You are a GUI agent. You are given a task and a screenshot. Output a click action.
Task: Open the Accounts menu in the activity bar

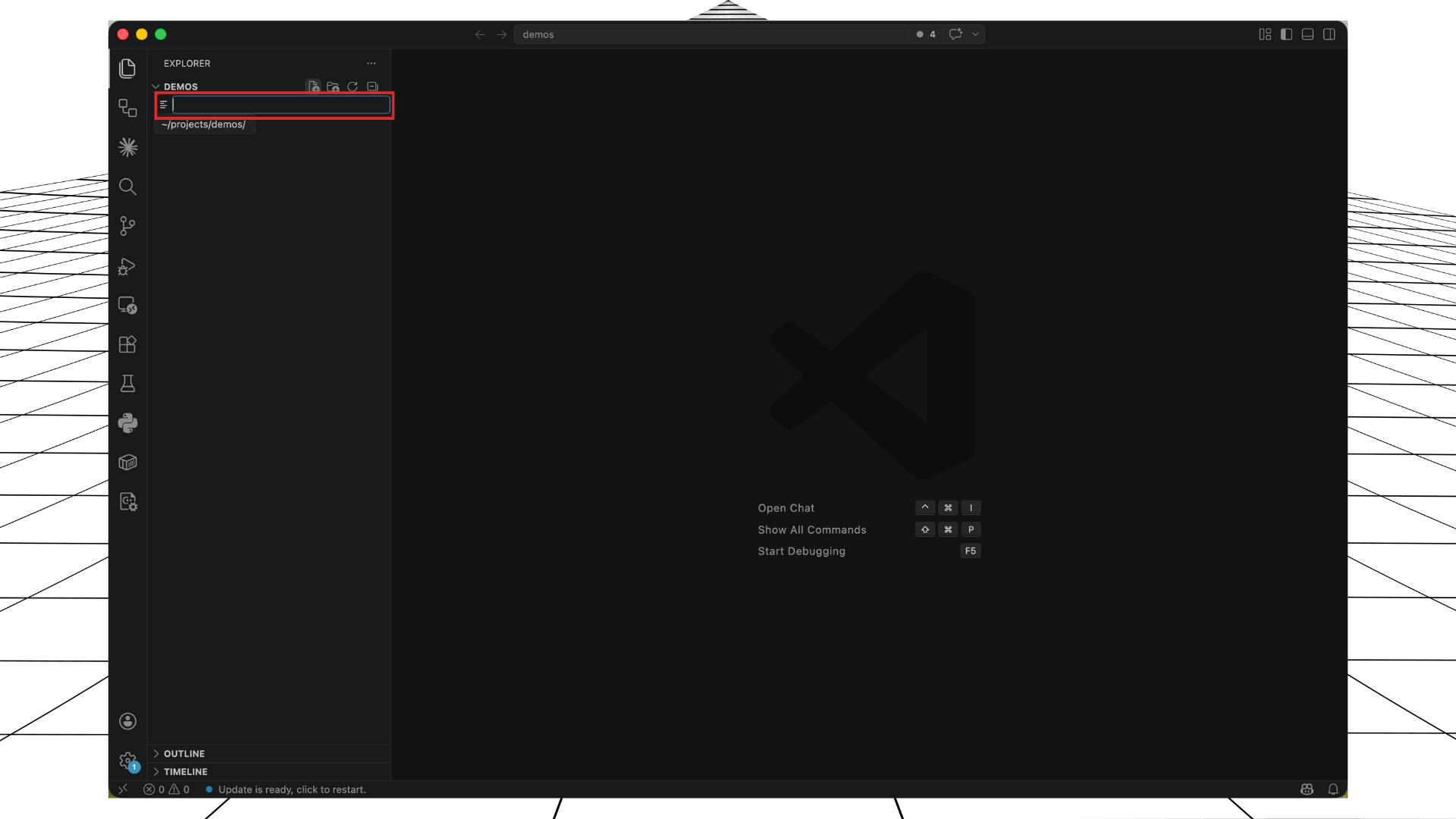point(127,721)
